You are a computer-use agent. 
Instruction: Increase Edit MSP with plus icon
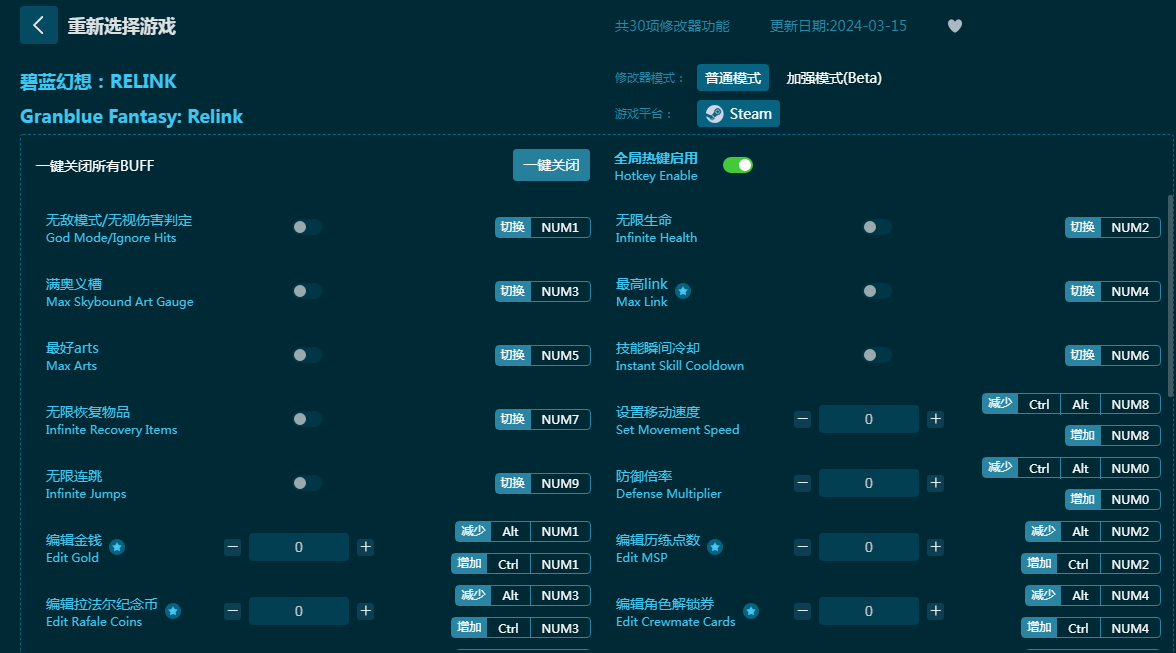pos(935,547)
